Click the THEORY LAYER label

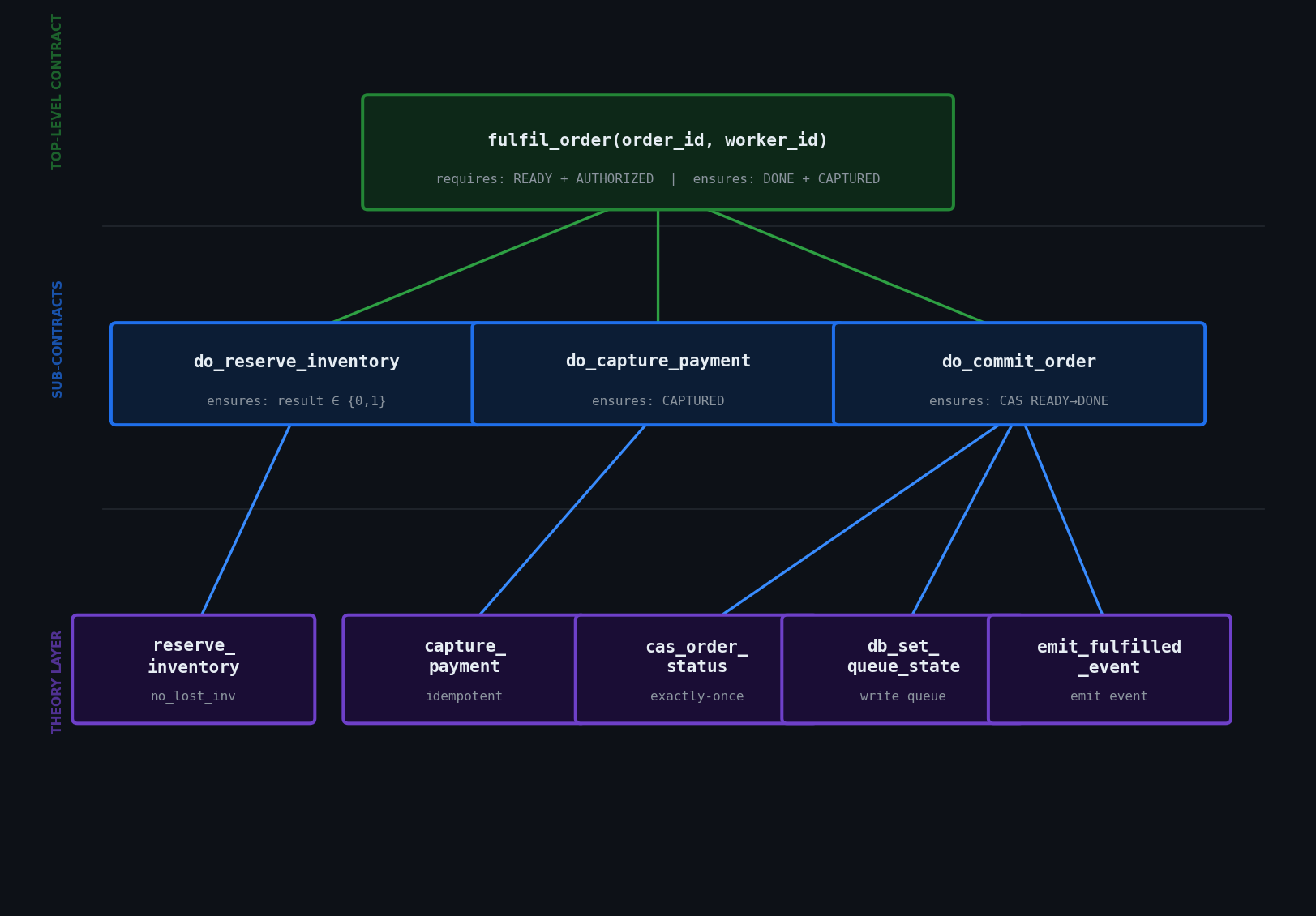[x=57, y=682]
